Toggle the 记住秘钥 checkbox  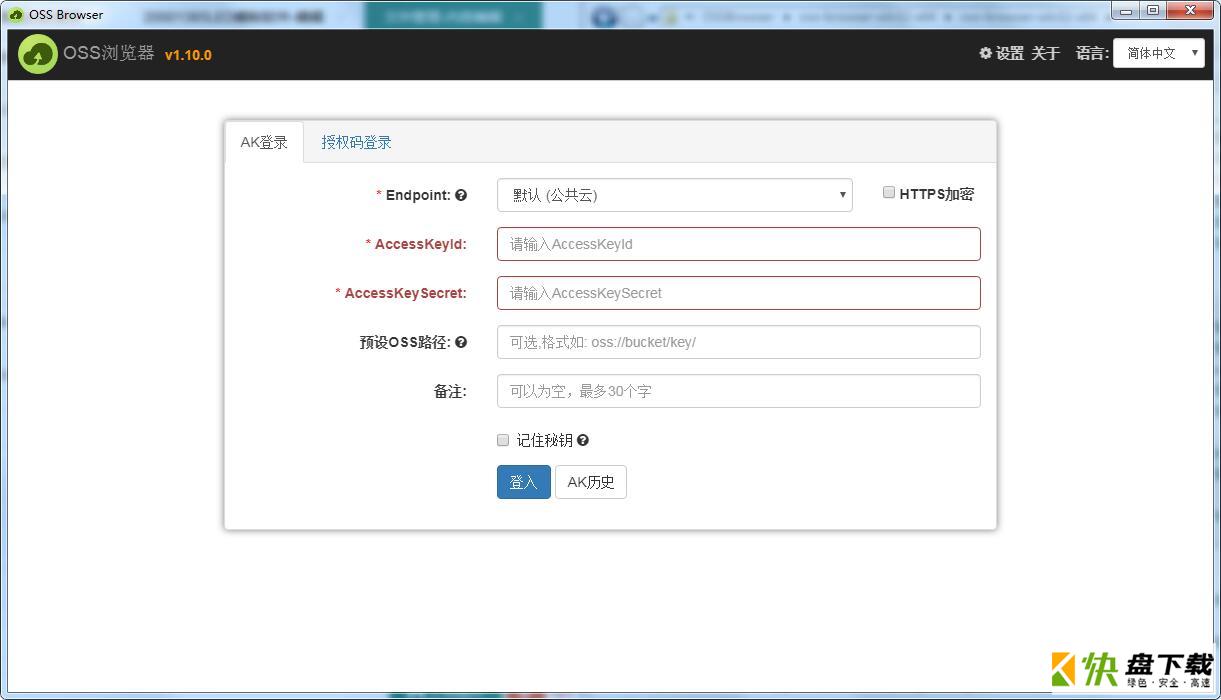(503, 440)
